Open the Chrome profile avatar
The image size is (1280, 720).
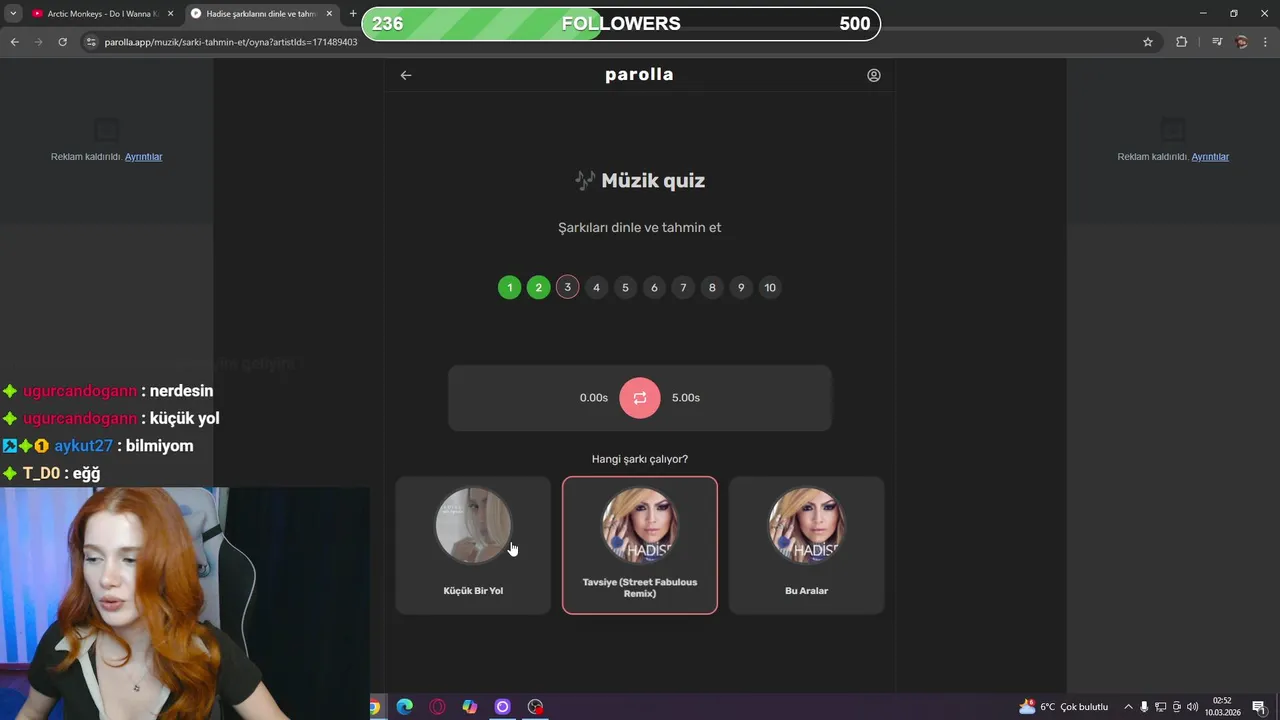tap(1242, 42)
